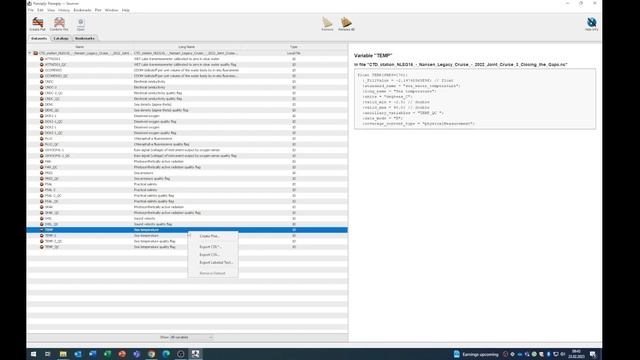Image resolution: width=640 pixels, height=360 pixels.
Task: Select the PSAL_QC variable row
Action: point(187,202)
